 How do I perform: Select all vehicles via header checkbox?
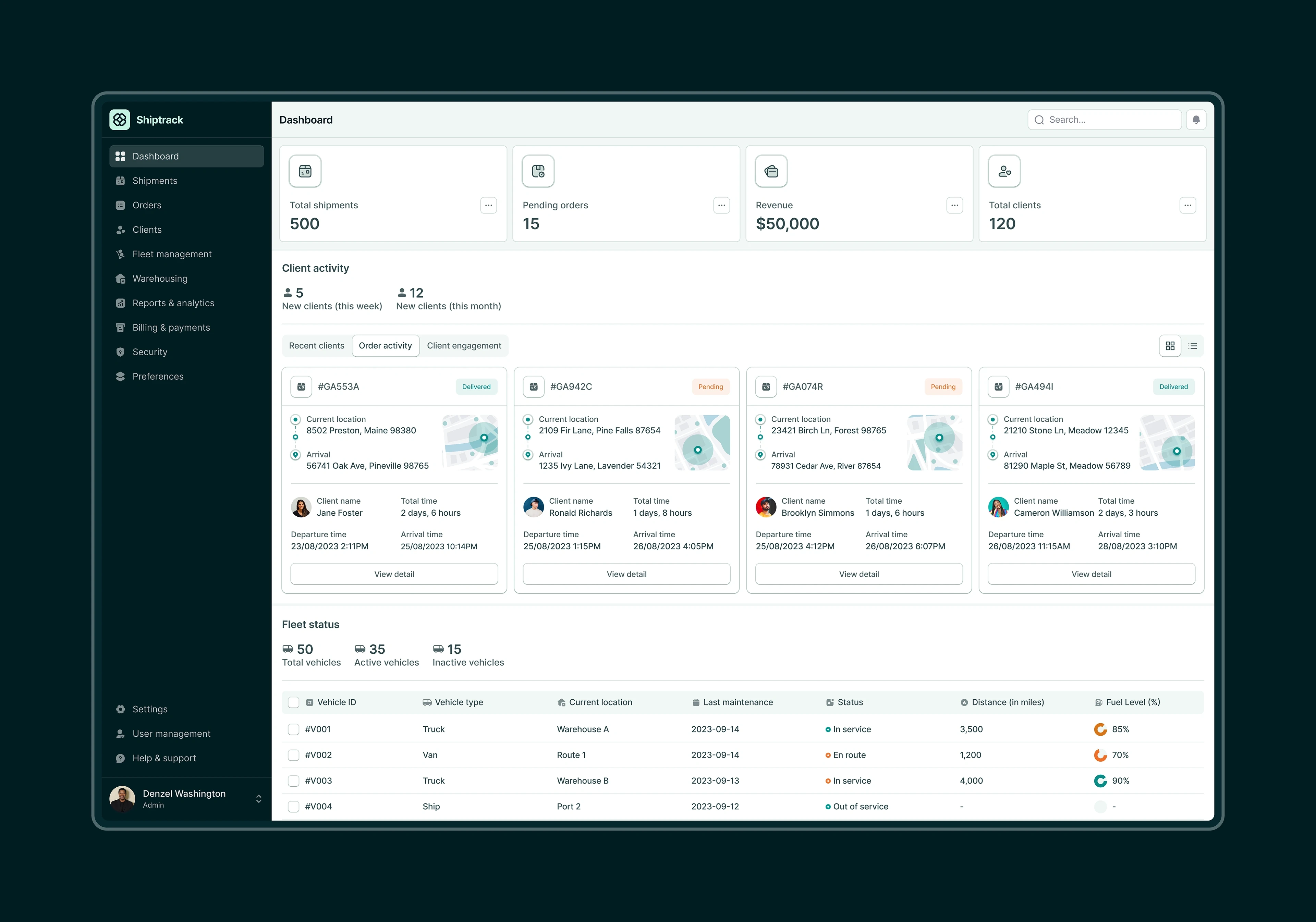pos(293,702)
